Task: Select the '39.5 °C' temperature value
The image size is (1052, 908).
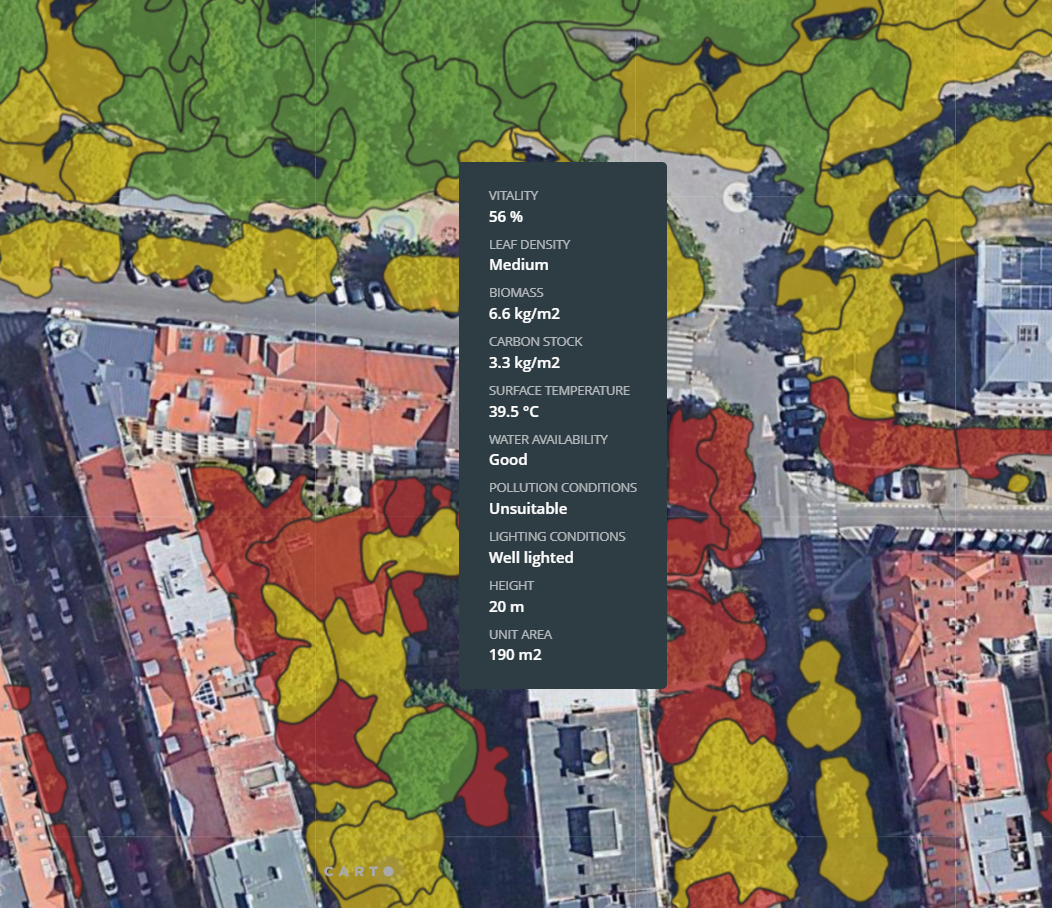Action: point(513,411)
